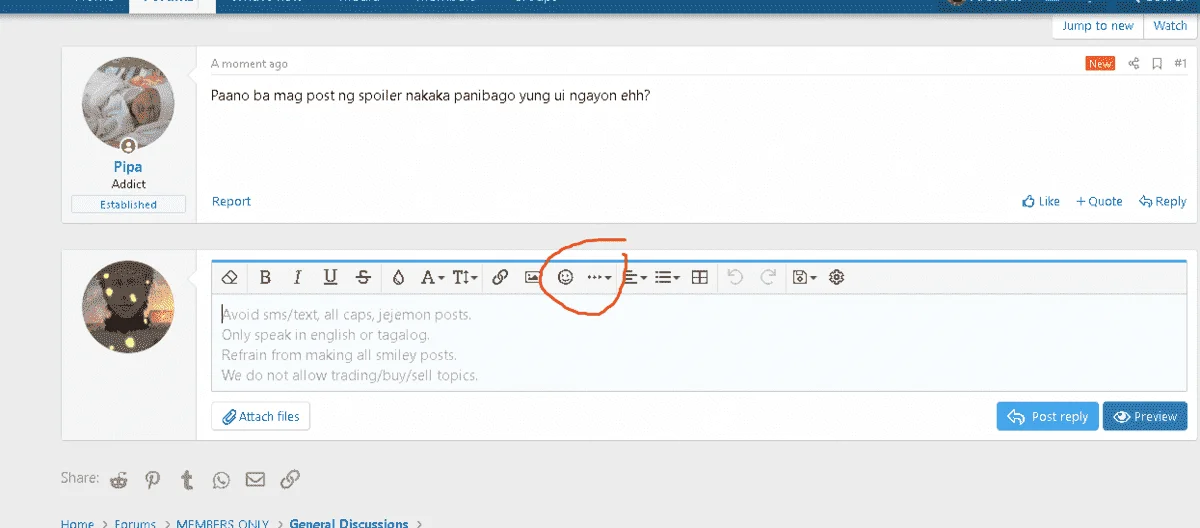Bookmark post #1 with the bookmark icon
Viewport: 1200px width, 528px height.
pyautogui.click(x=1157, y=64)
